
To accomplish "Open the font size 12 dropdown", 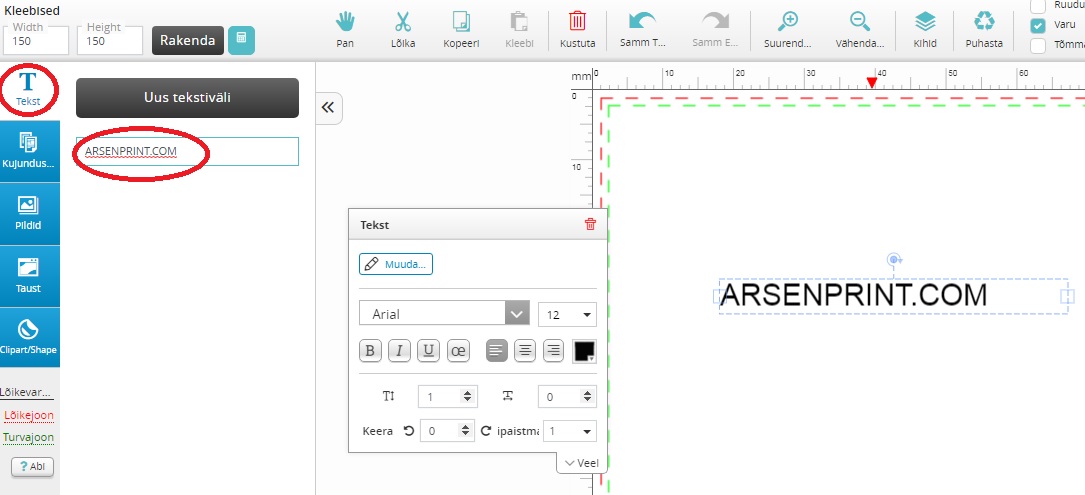I will click(567, 314).
